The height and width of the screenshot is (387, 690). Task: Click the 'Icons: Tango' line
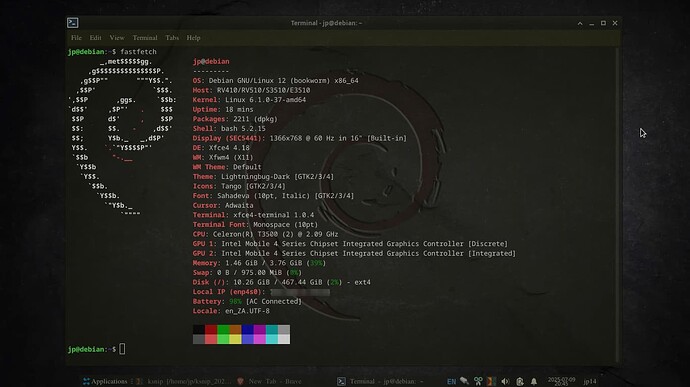[x=239, y=186]
